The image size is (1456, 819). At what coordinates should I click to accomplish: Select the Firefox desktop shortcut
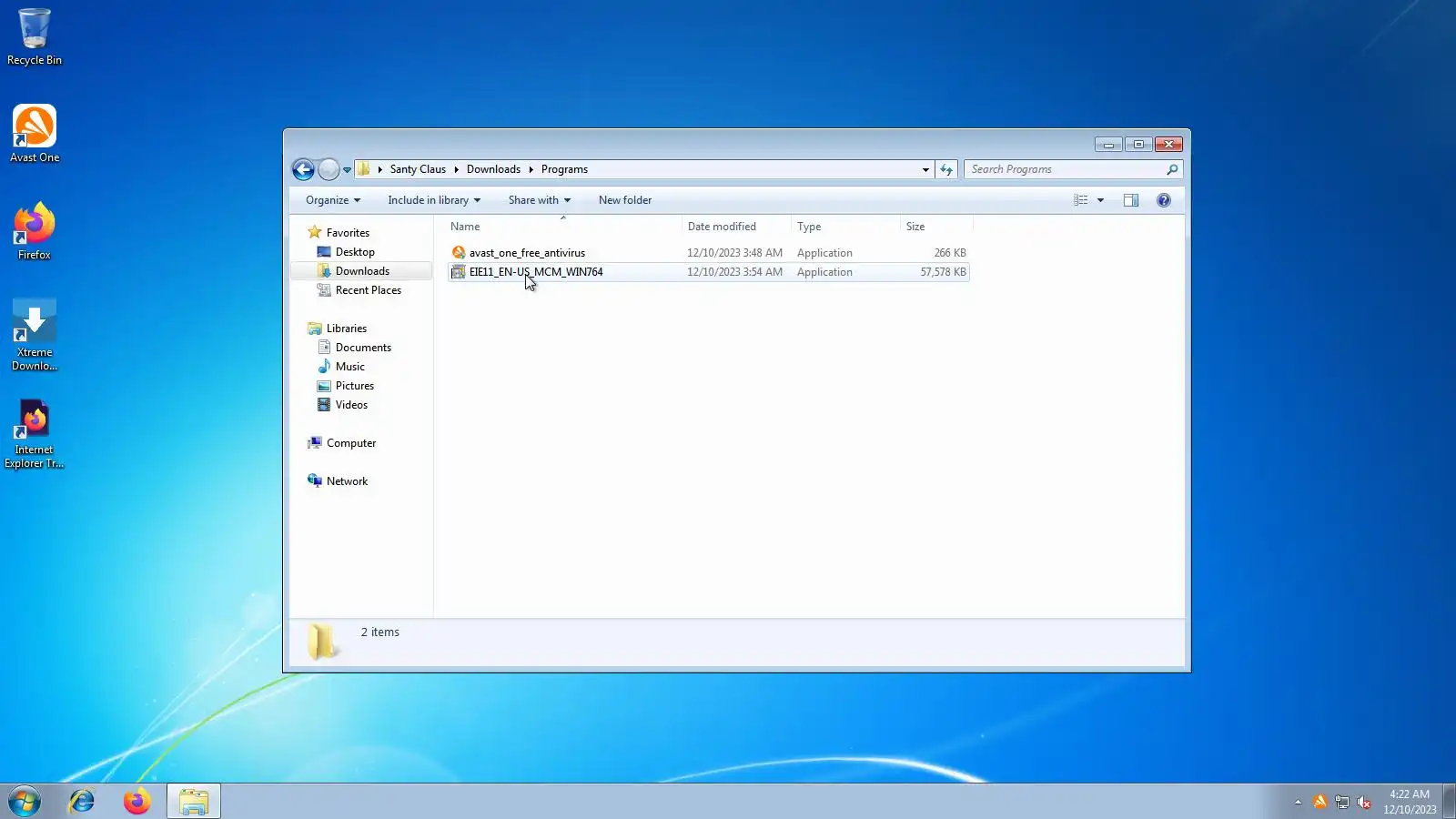pos(35,231)
